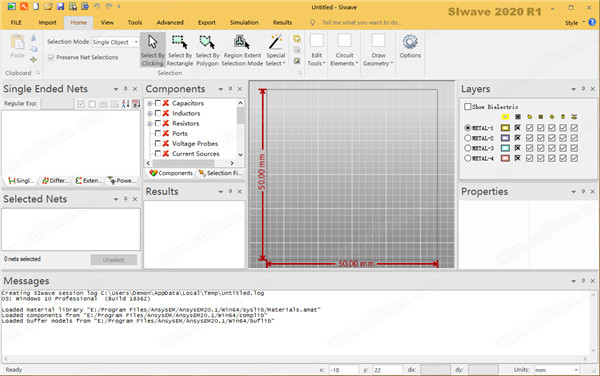This screenshot has height=376, width=600.
Task: Check the Voltage Probes checkbox
Action: click(158, 143)
